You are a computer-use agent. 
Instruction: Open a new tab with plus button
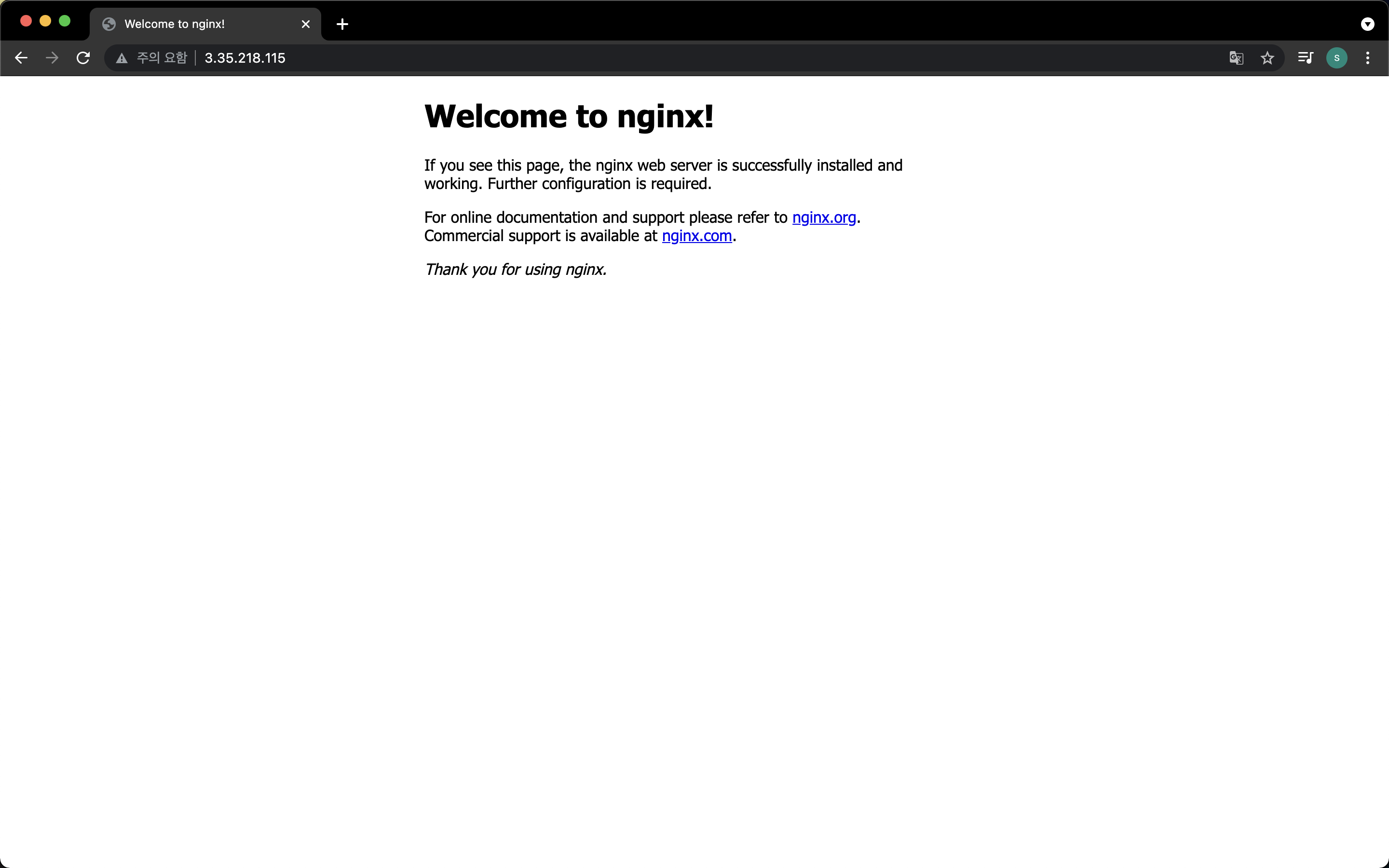pos(342,24)
